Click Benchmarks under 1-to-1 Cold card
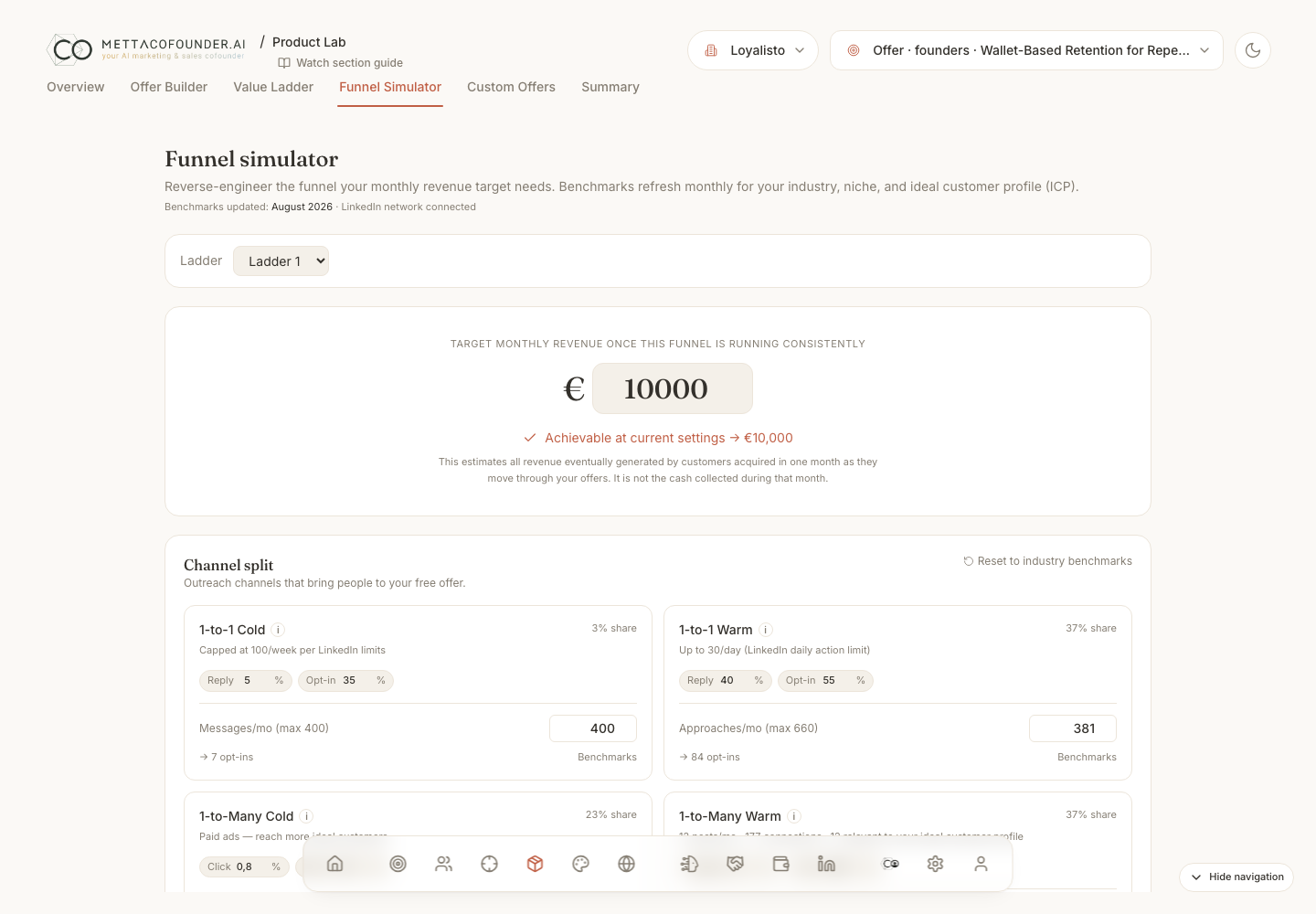The image size is (1316, 914). point(607,757)
